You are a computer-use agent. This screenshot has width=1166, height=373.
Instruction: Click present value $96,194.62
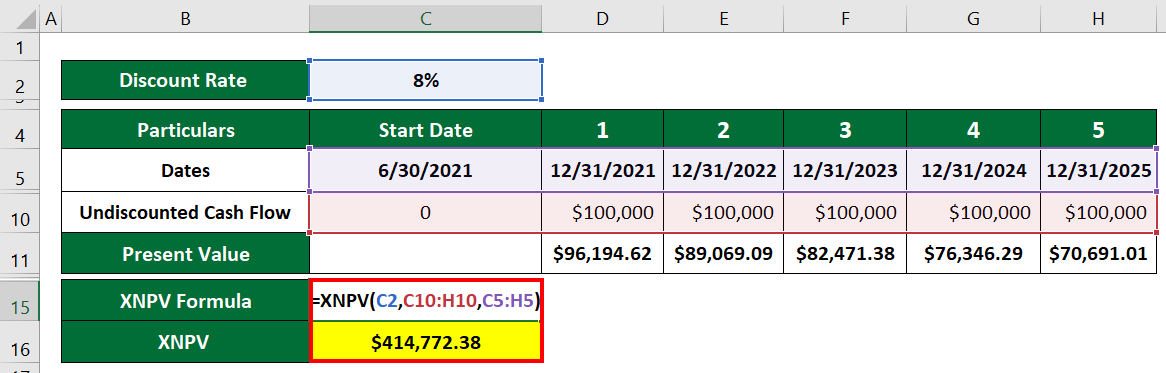click(x=603, y=254)
